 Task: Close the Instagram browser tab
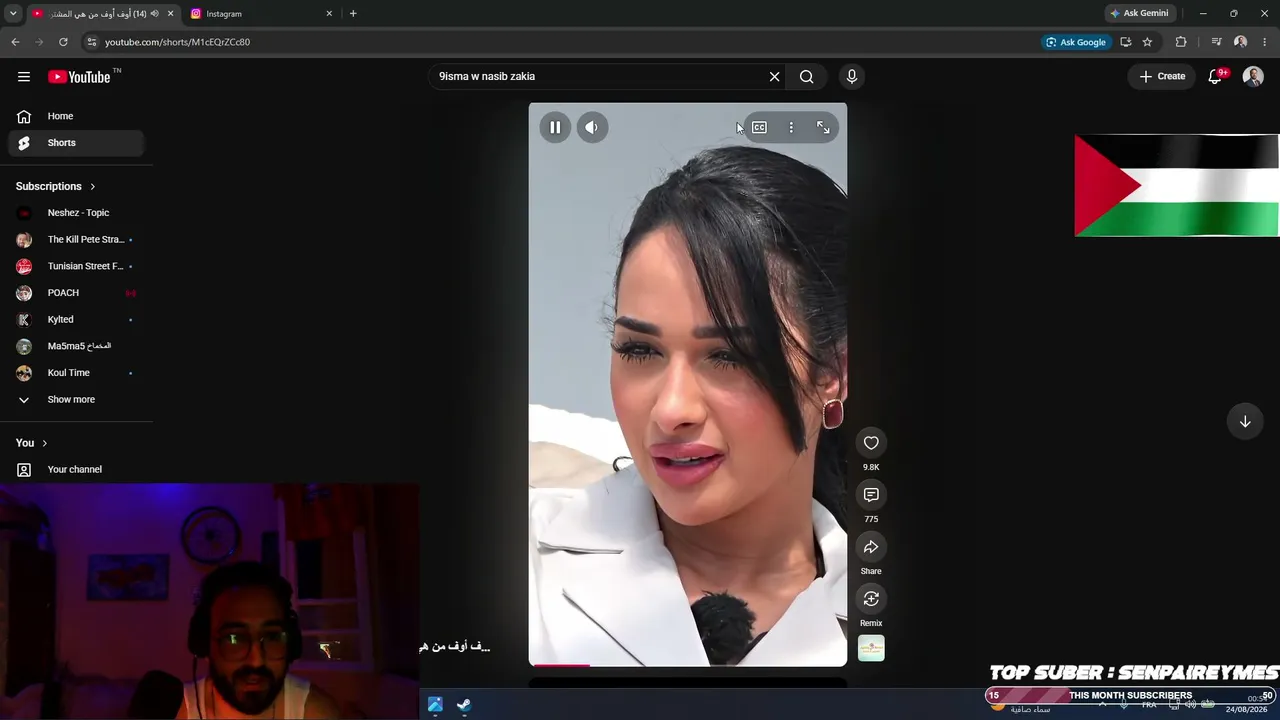pos(329,14)
